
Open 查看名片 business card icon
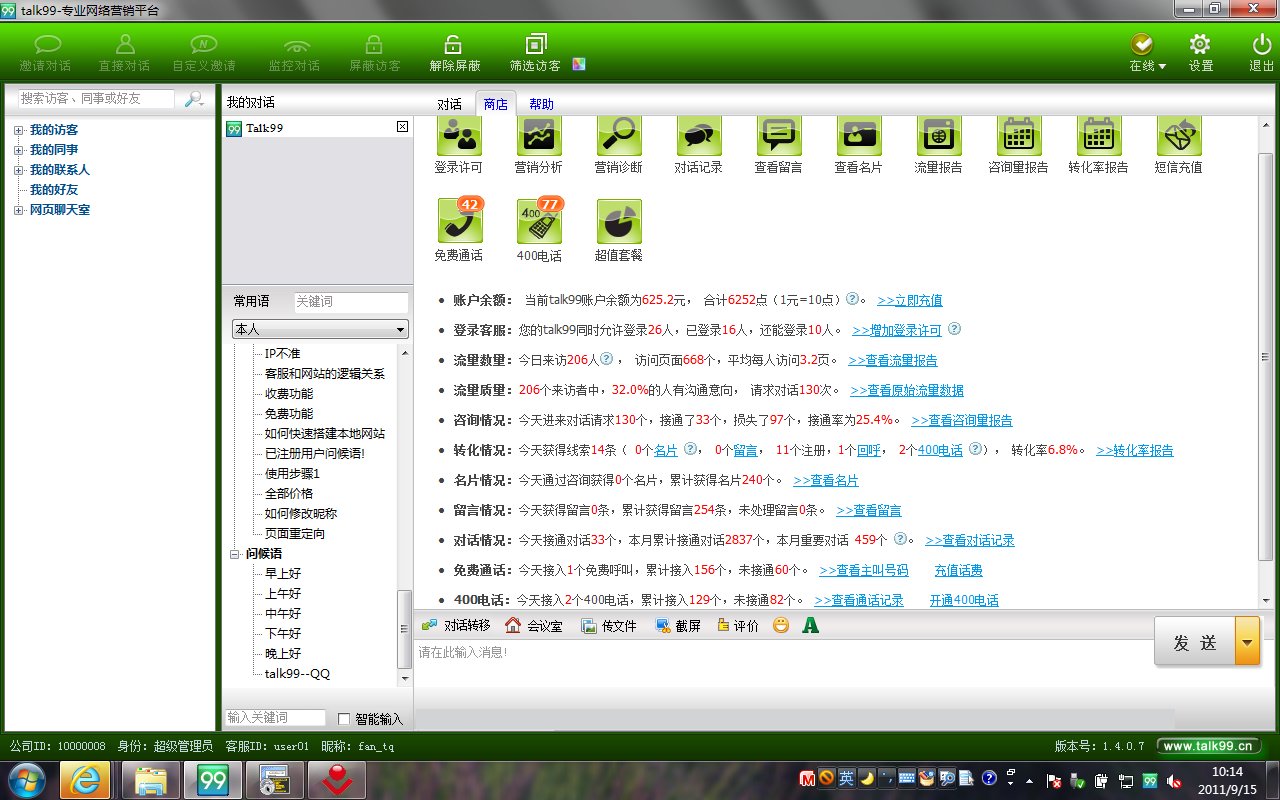(x=859, y=146)
